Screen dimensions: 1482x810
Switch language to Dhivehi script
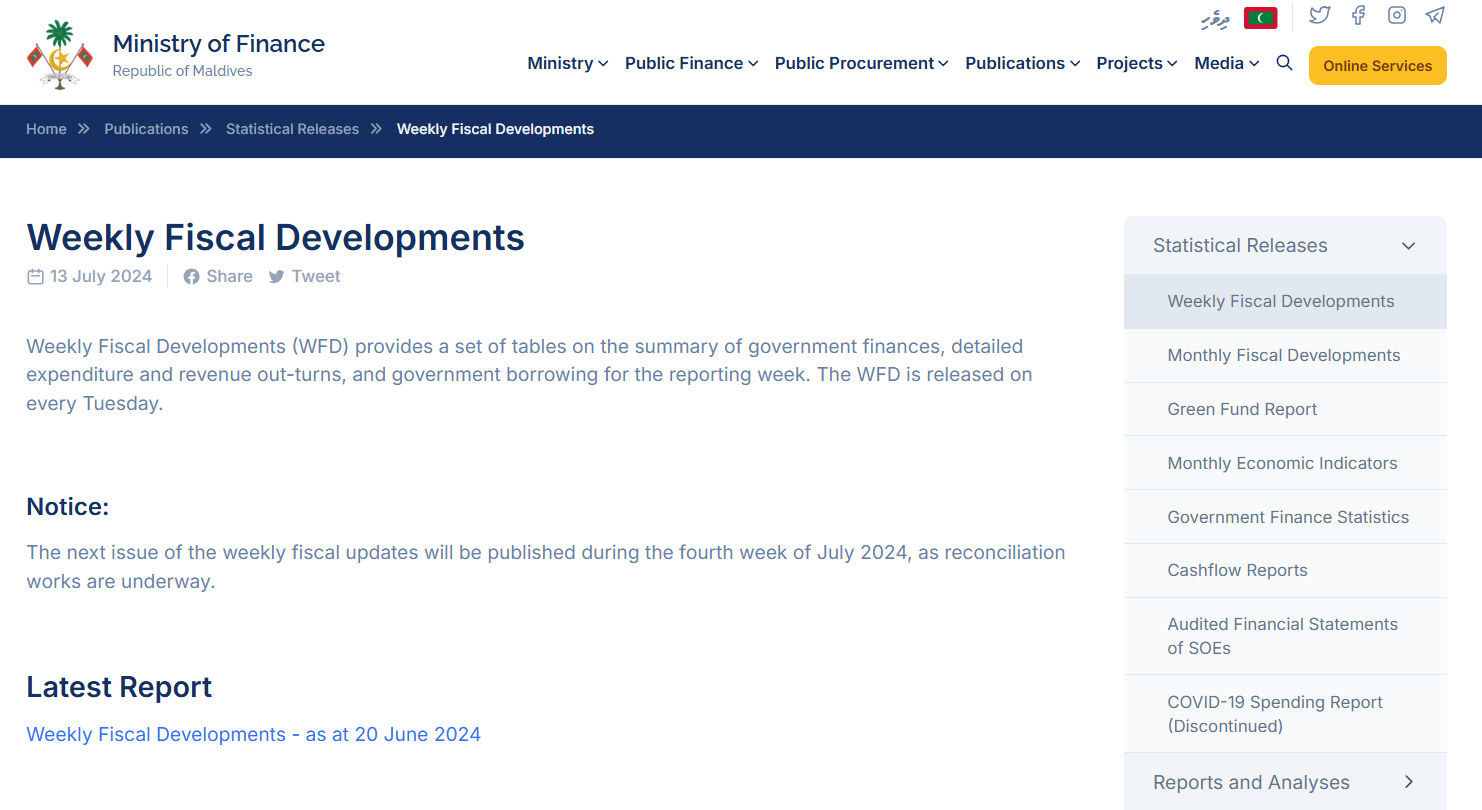click(1214, 19)
